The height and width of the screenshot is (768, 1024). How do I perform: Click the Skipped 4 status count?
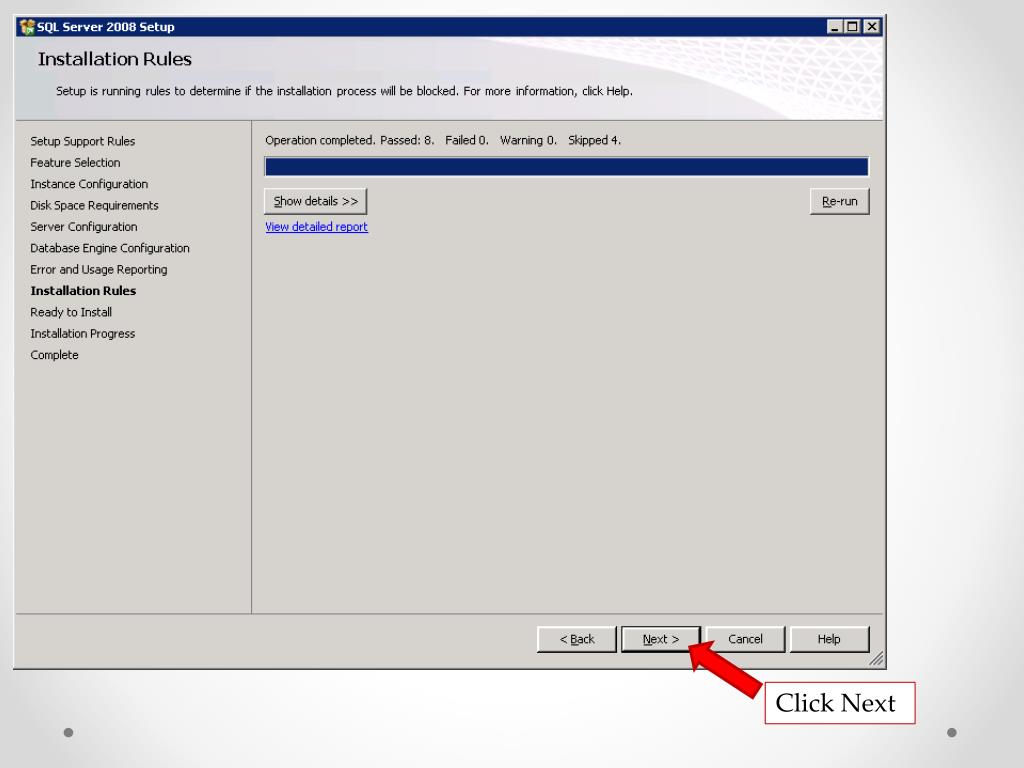[x=594, y=140]
